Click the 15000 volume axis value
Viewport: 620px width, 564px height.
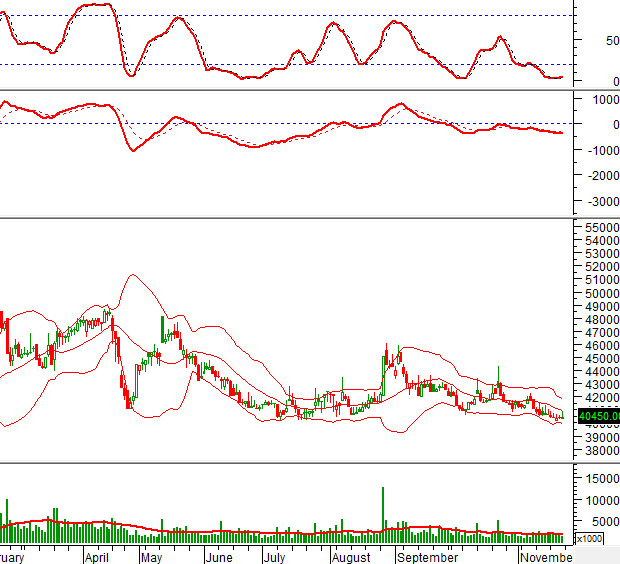pos(598,480)
